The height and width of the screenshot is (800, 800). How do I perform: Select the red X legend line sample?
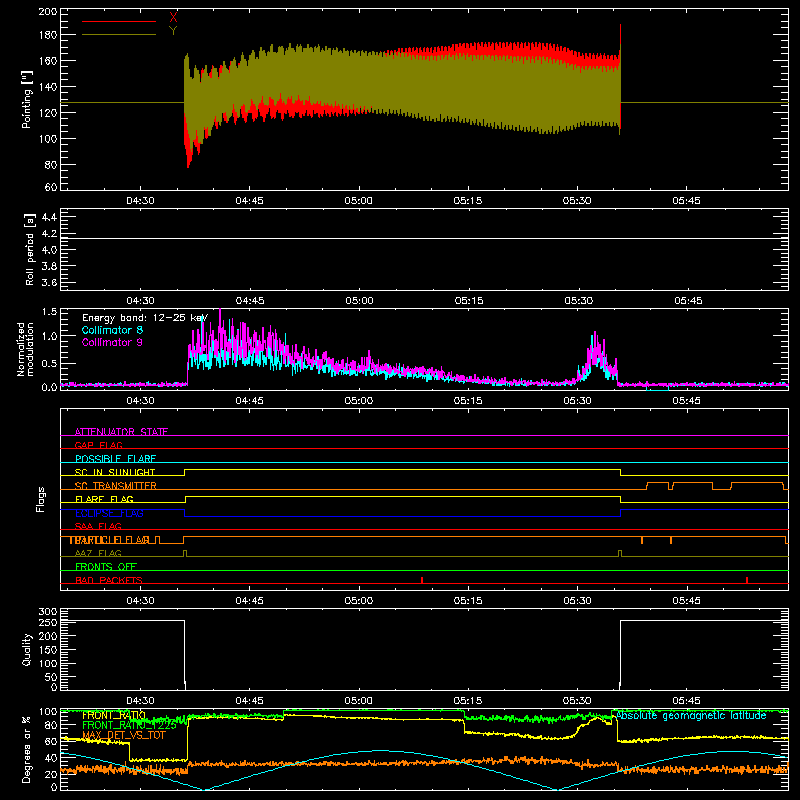(119, 21)
